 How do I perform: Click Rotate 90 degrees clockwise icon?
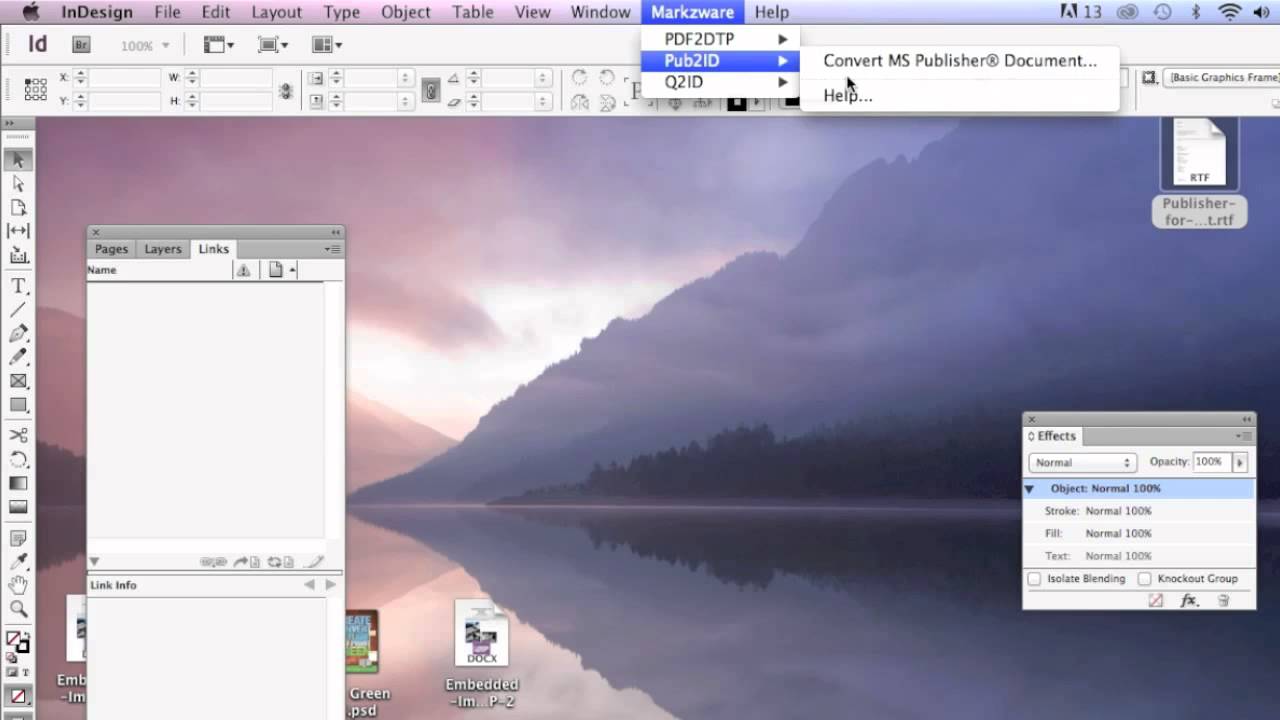coord(579,78)
